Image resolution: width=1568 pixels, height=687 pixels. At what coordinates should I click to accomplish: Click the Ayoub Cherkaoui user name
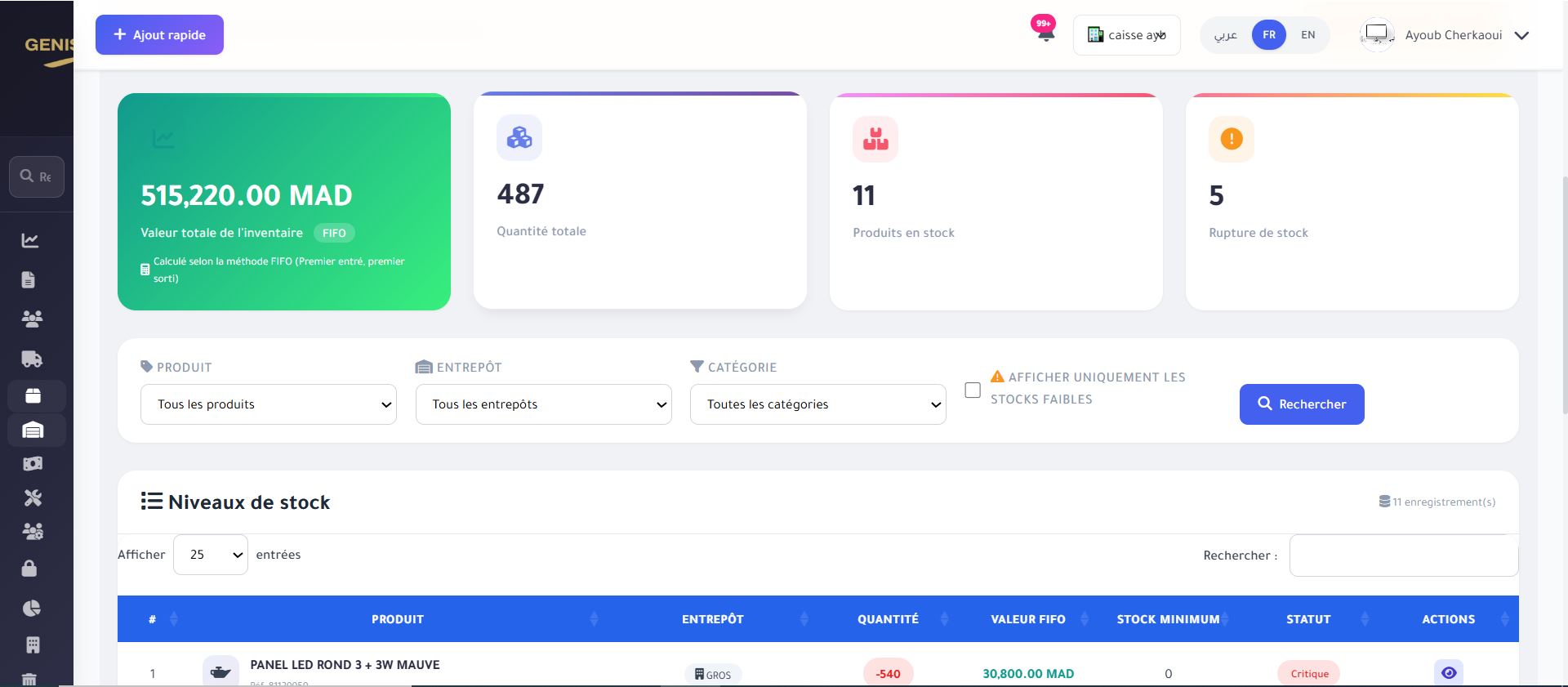(1454, 35)
